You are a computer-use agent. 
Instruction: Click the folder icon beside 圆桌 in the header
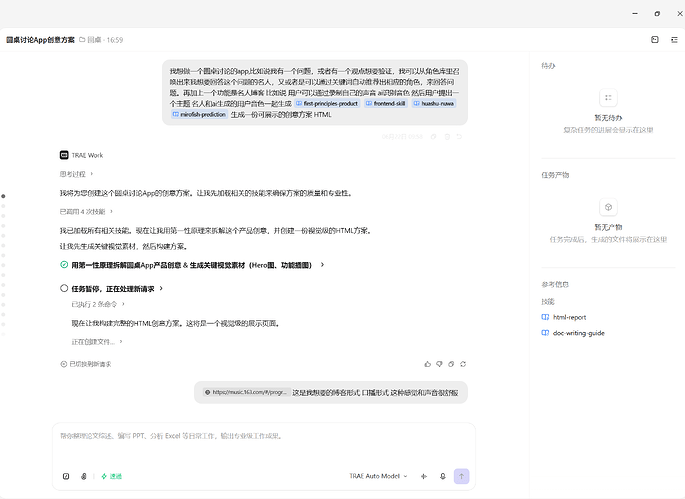click(x=82, y=40)
